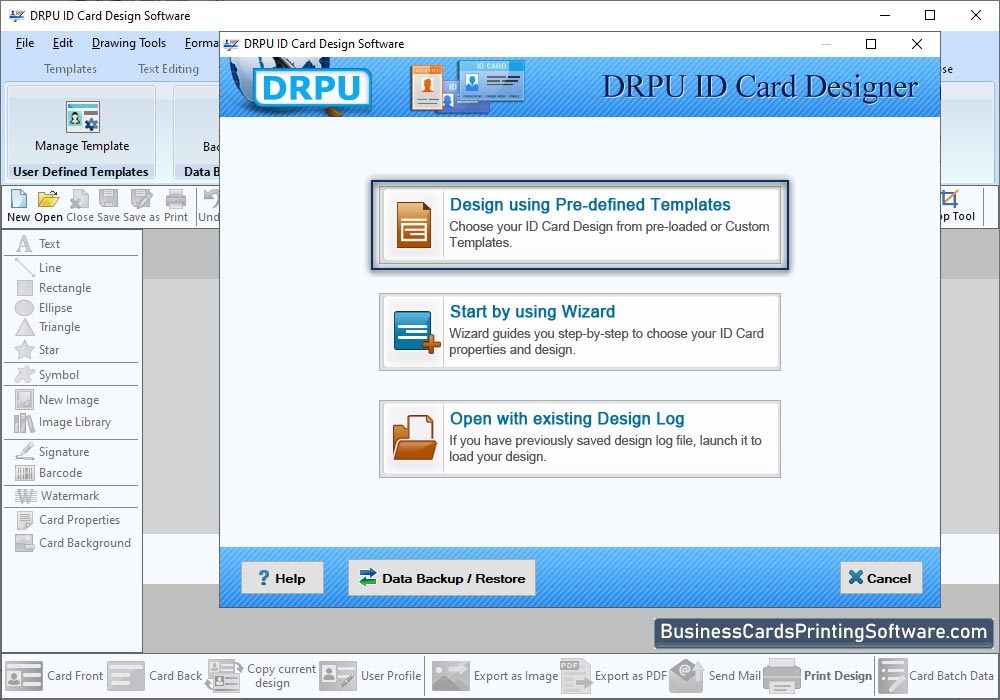Click the Help button in dialog
Image resolution: width=1000 pixels, height=700 pixels.
(282, 578)
